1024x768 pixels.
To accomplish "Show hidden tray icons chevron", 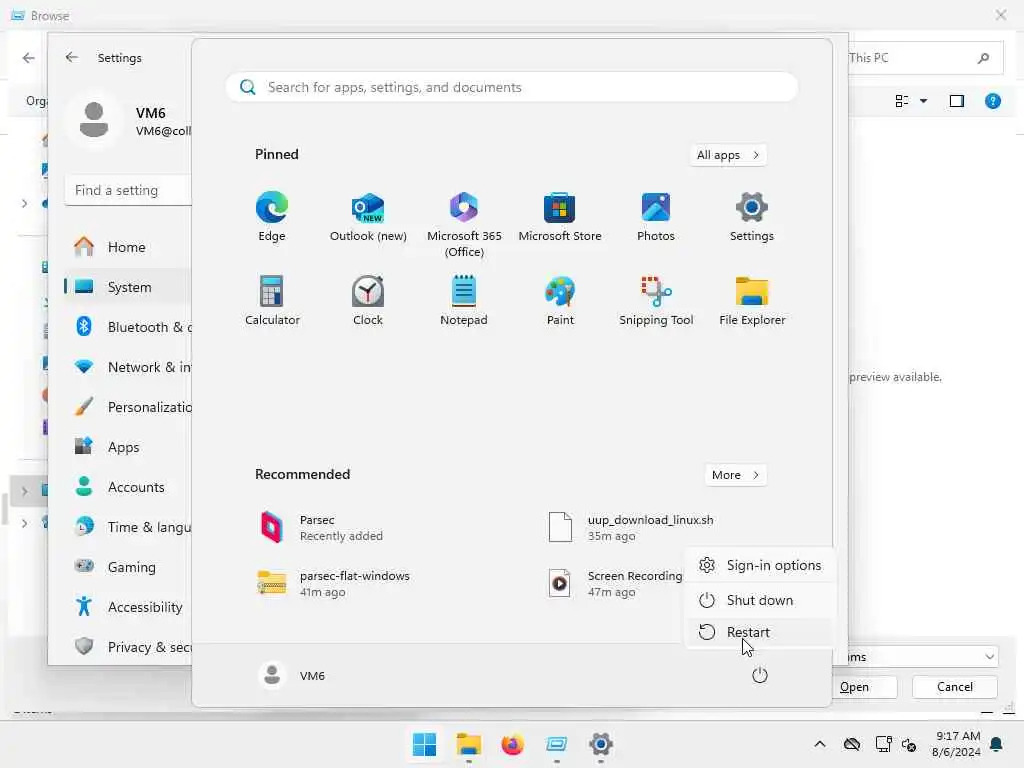I will pyautogui.click(x=820, y=744).
